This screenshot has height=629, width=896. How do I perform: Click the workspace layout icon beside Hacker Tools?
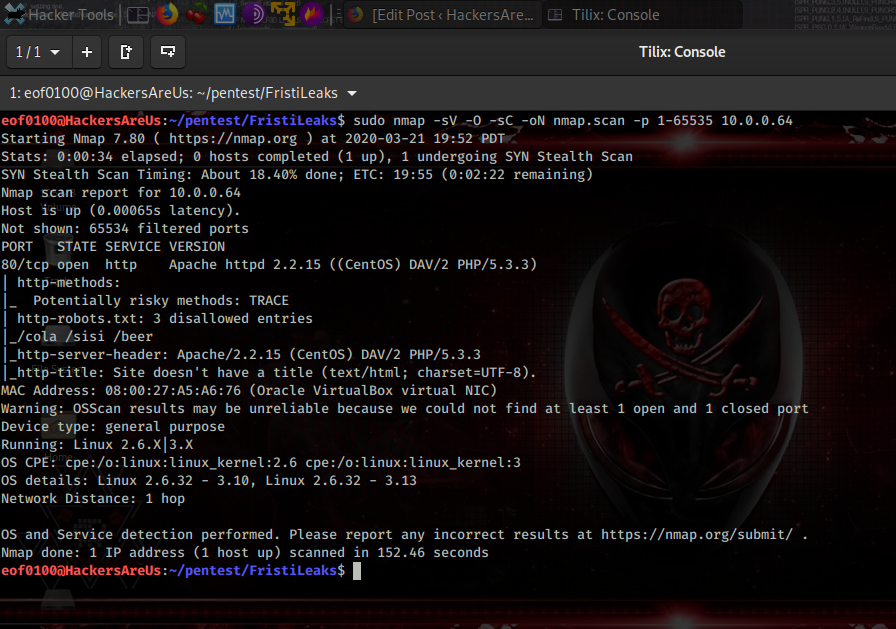[x=139, y=15]
